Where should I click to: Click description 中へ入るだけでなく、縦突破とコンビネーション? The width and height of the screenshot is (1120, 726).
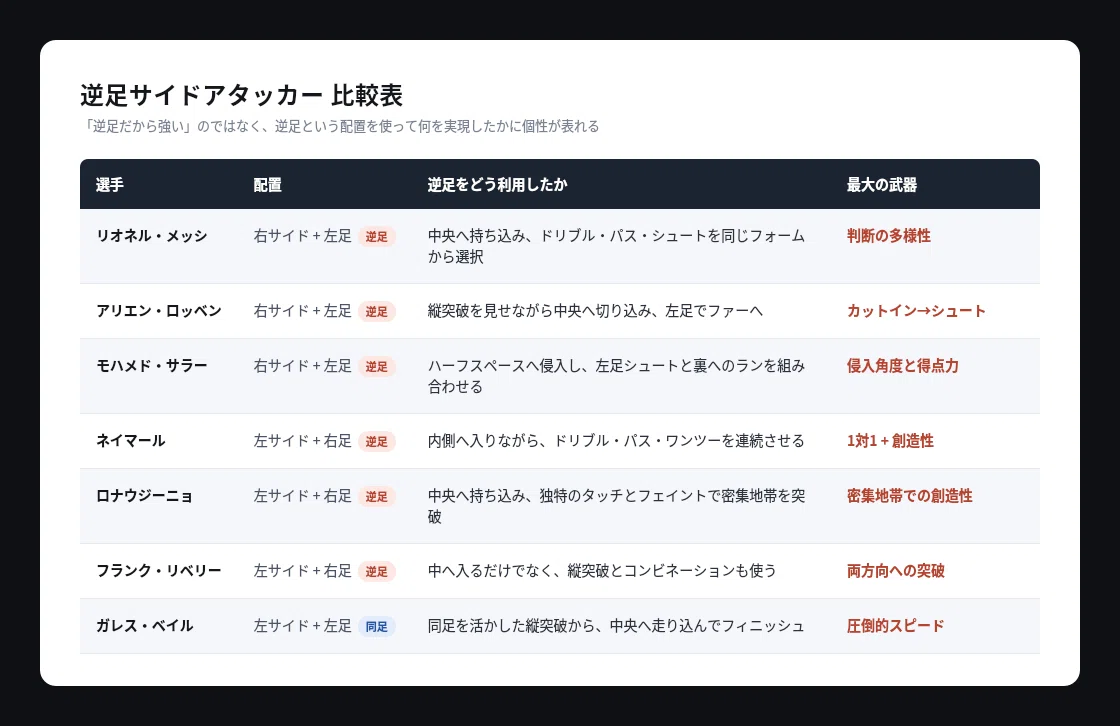(x=602, y=571)
